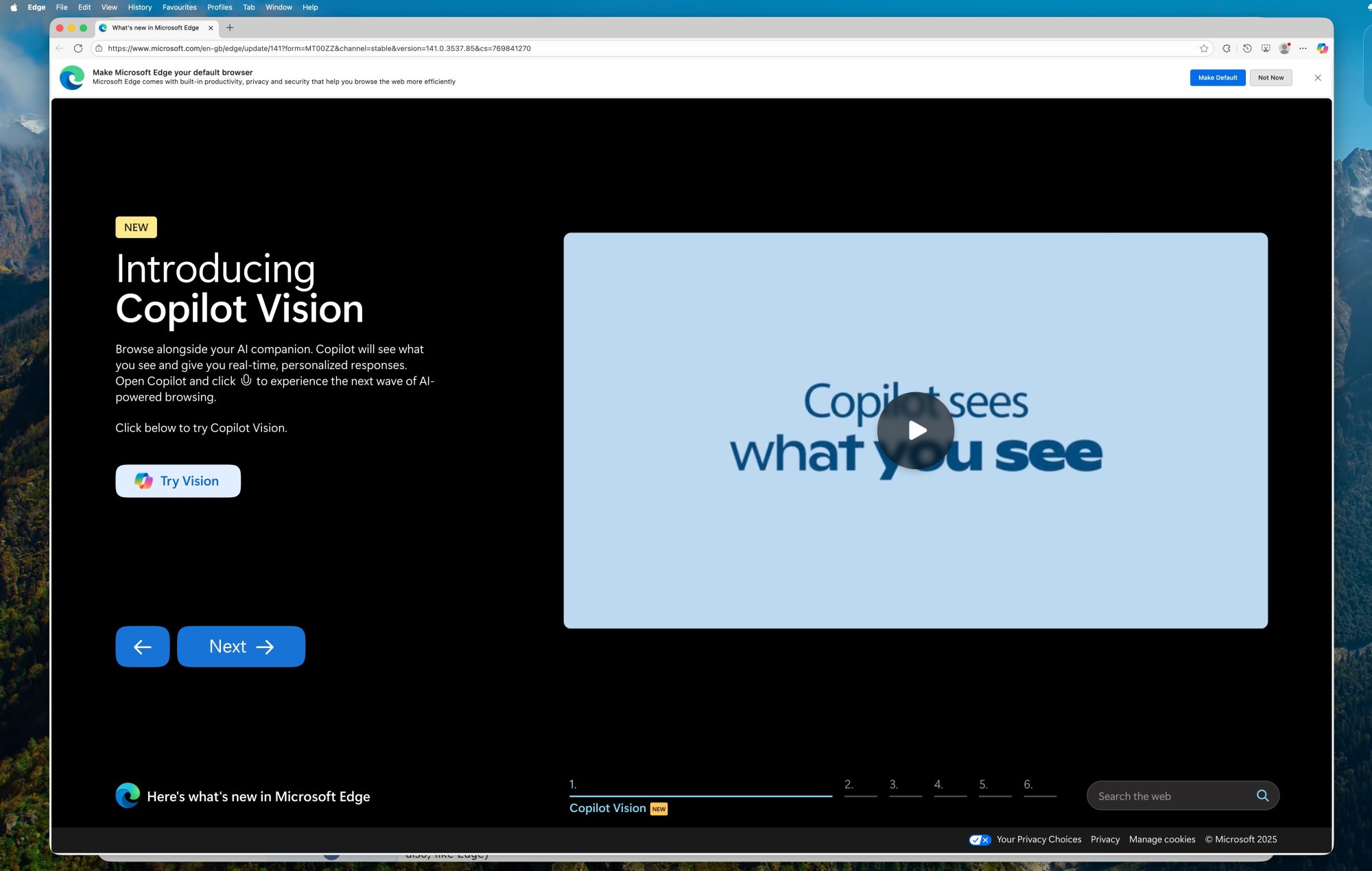Switch to step 3 in the progress indicator
This screenshot has height=871, width=1372.
tap(906, 785)
